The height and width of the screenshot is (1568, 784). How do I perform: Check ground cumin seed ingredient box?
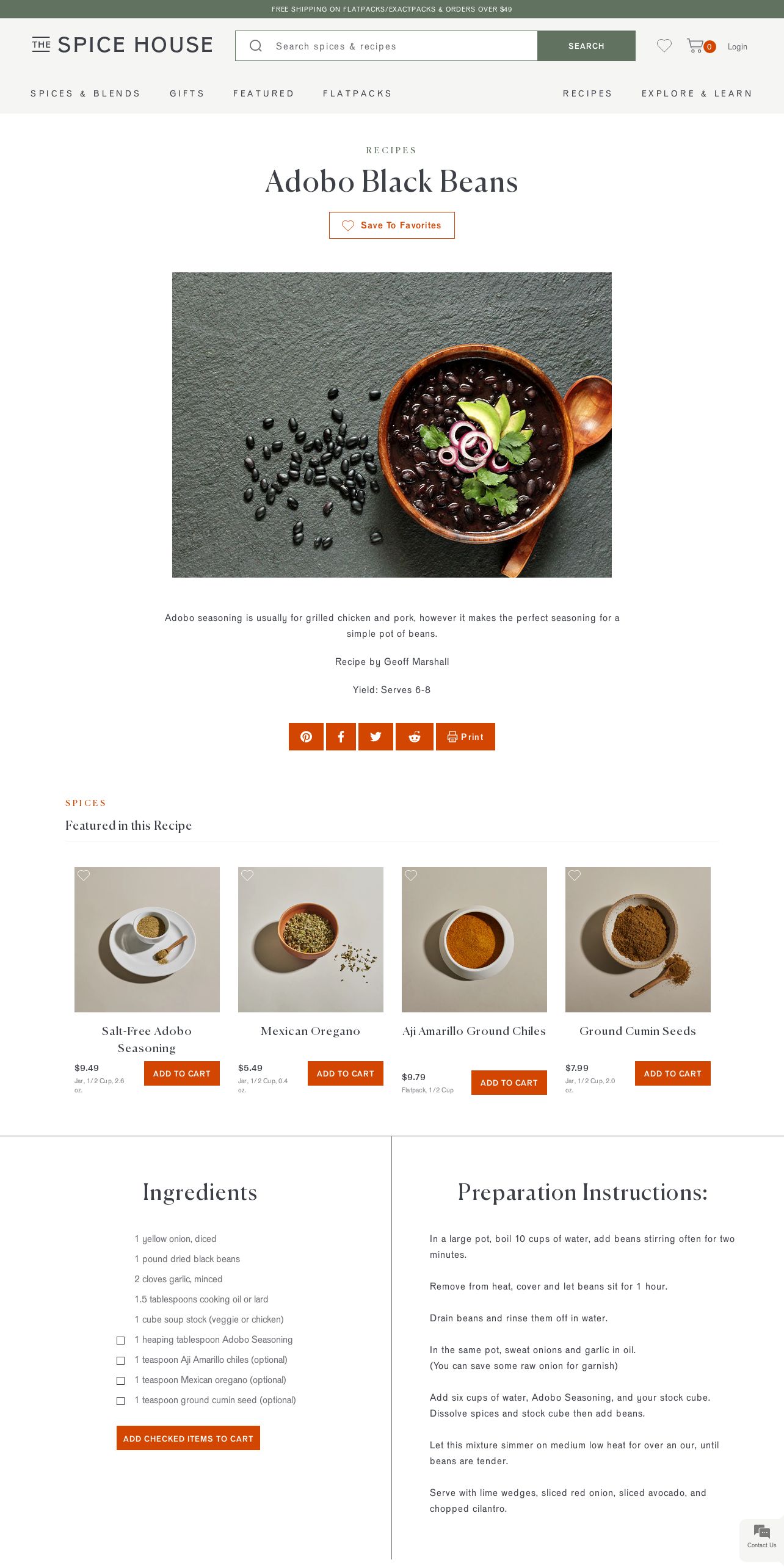pos(121,1401)
